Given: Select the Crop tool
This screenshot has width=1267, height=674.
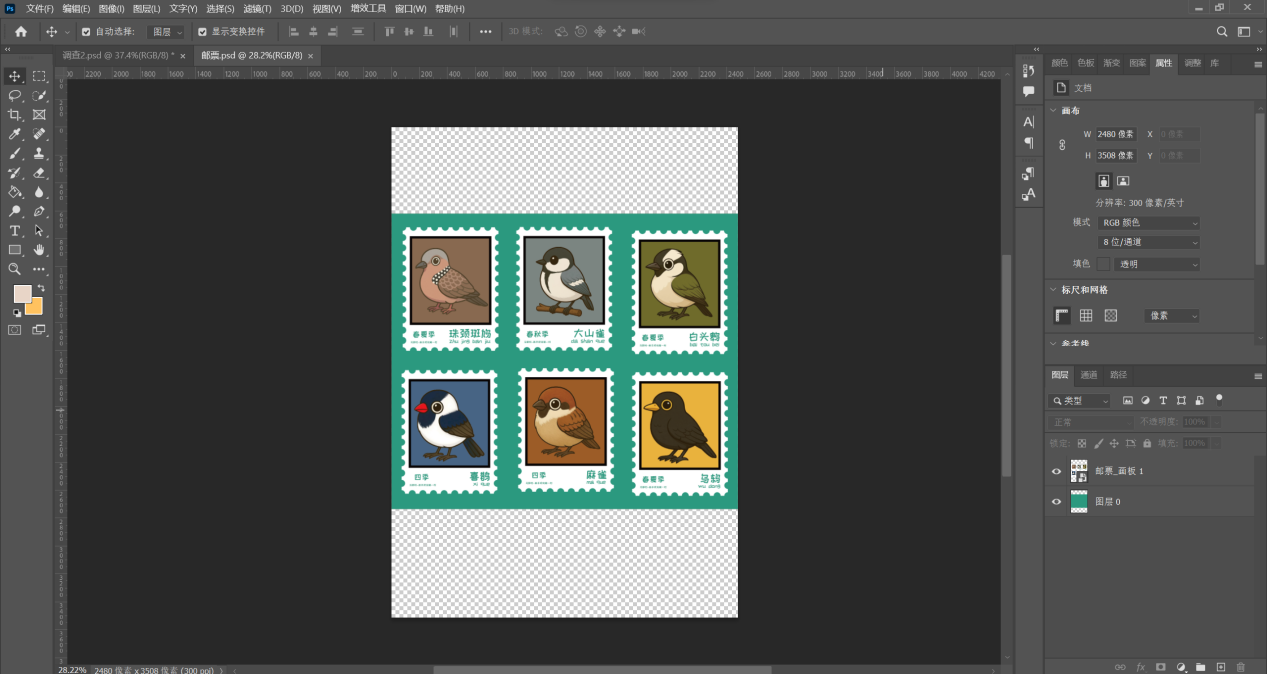Looking at the screenshot, I should coord(15,115).
